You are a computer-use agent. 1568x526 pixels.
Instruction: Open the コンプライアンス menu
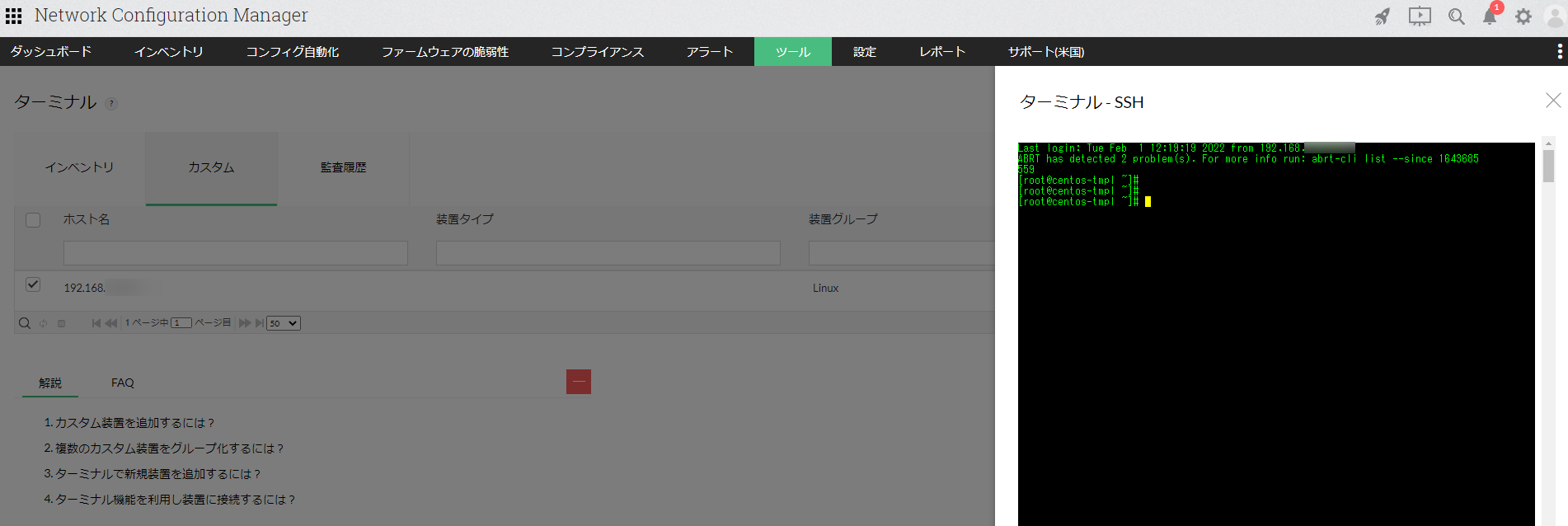(598, 51)
